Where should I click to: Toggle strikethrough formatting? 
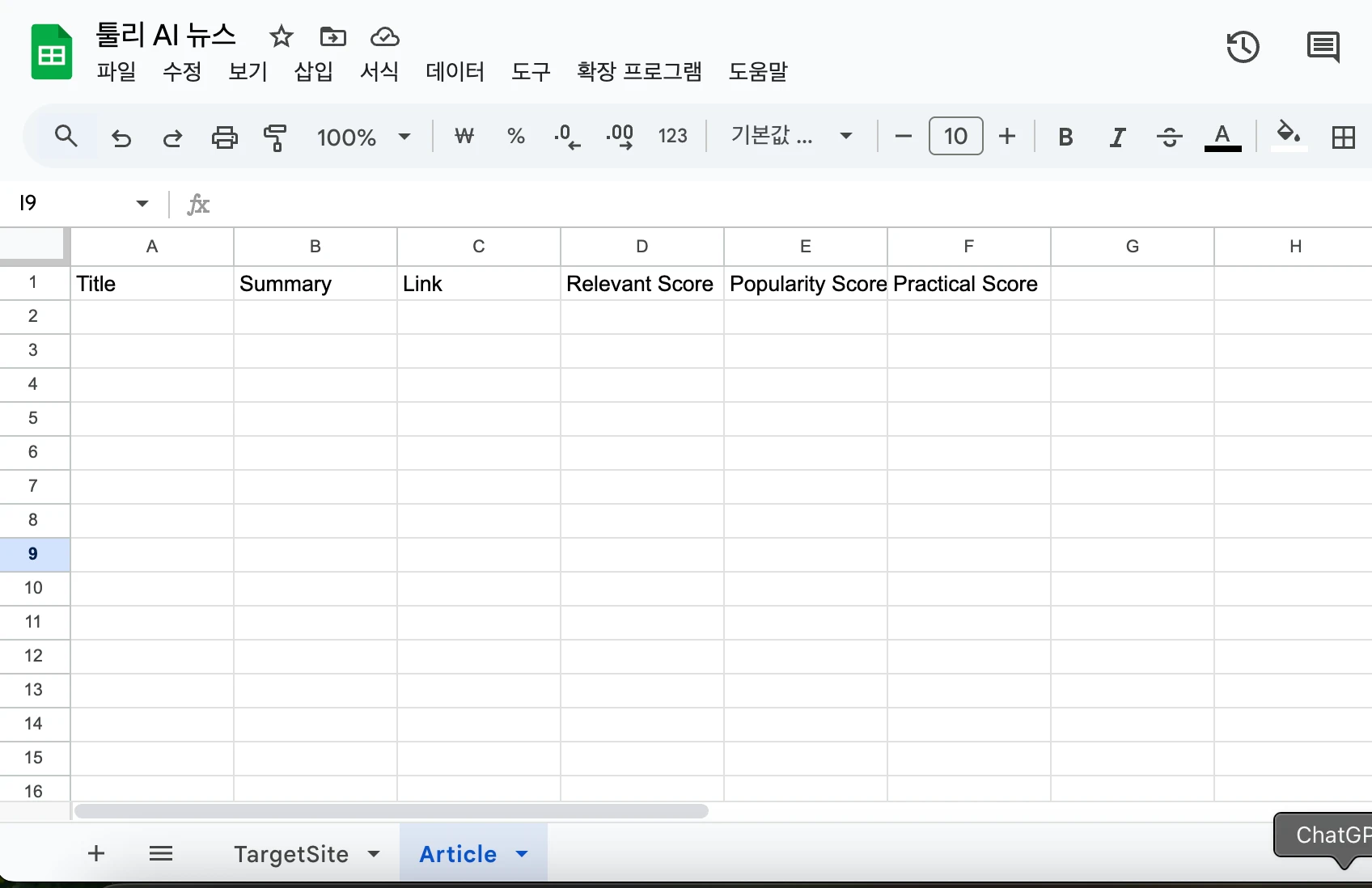(1169, 137)
